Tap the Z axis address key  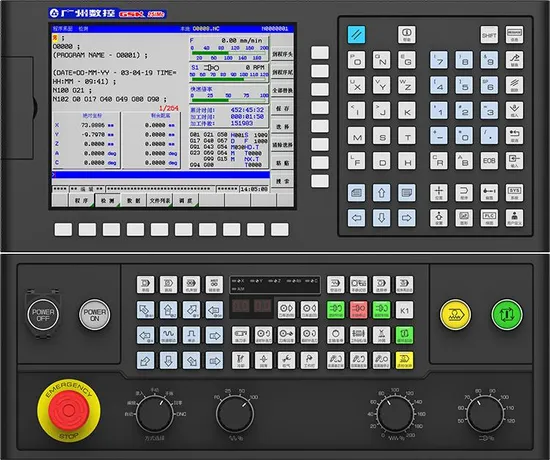(x=407, y=85)
